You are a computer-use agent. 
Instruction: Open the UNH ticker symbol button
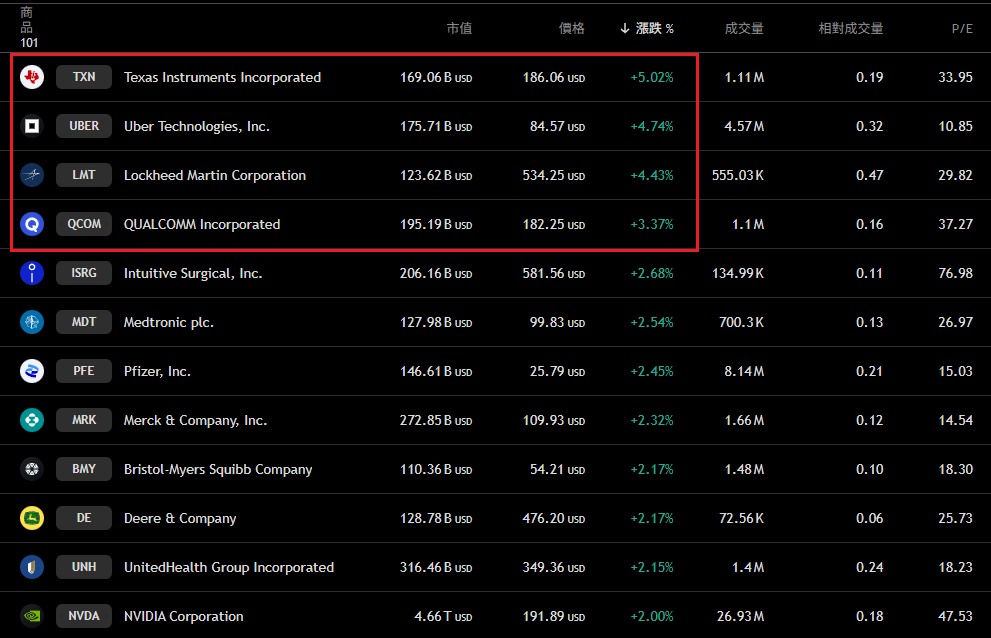84,567
